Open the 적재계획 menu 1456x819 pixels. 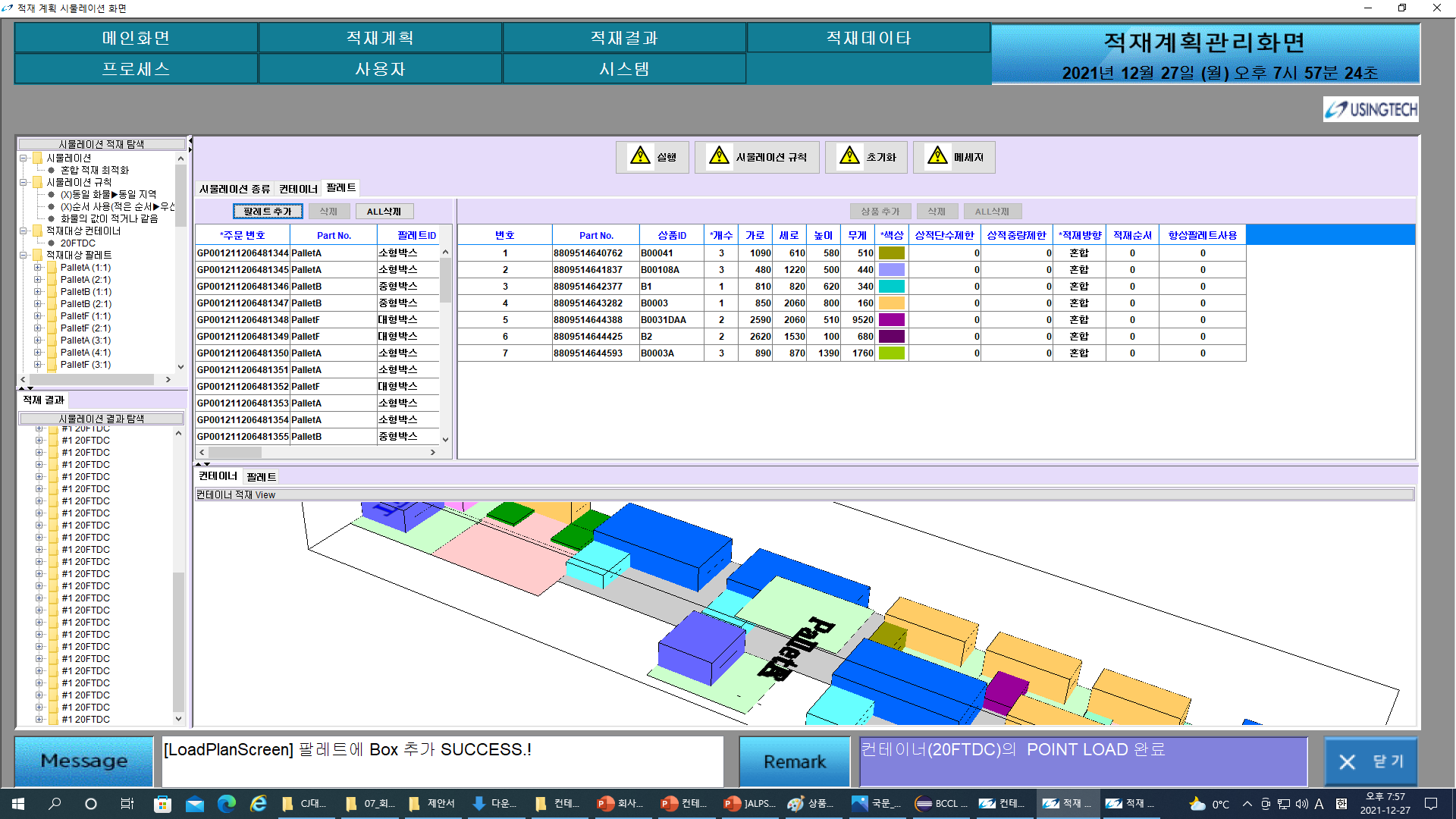click(380, 37)
